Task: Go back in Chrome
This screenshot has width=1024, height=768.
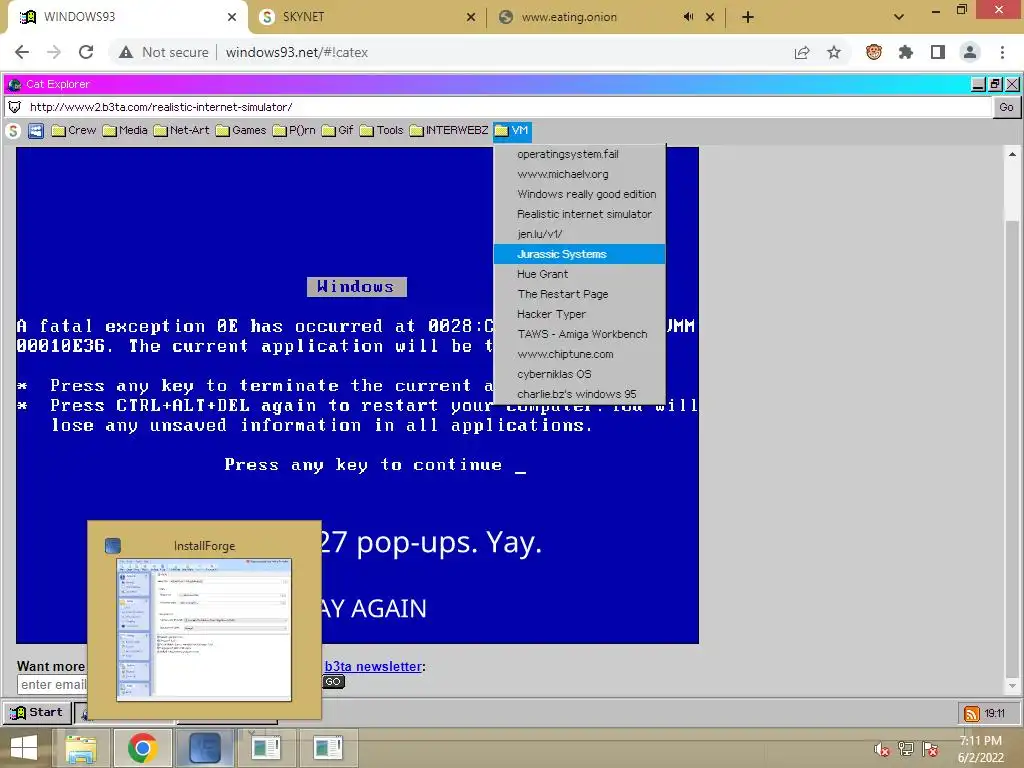Action: pyautogui.click(x=22, y=52)
